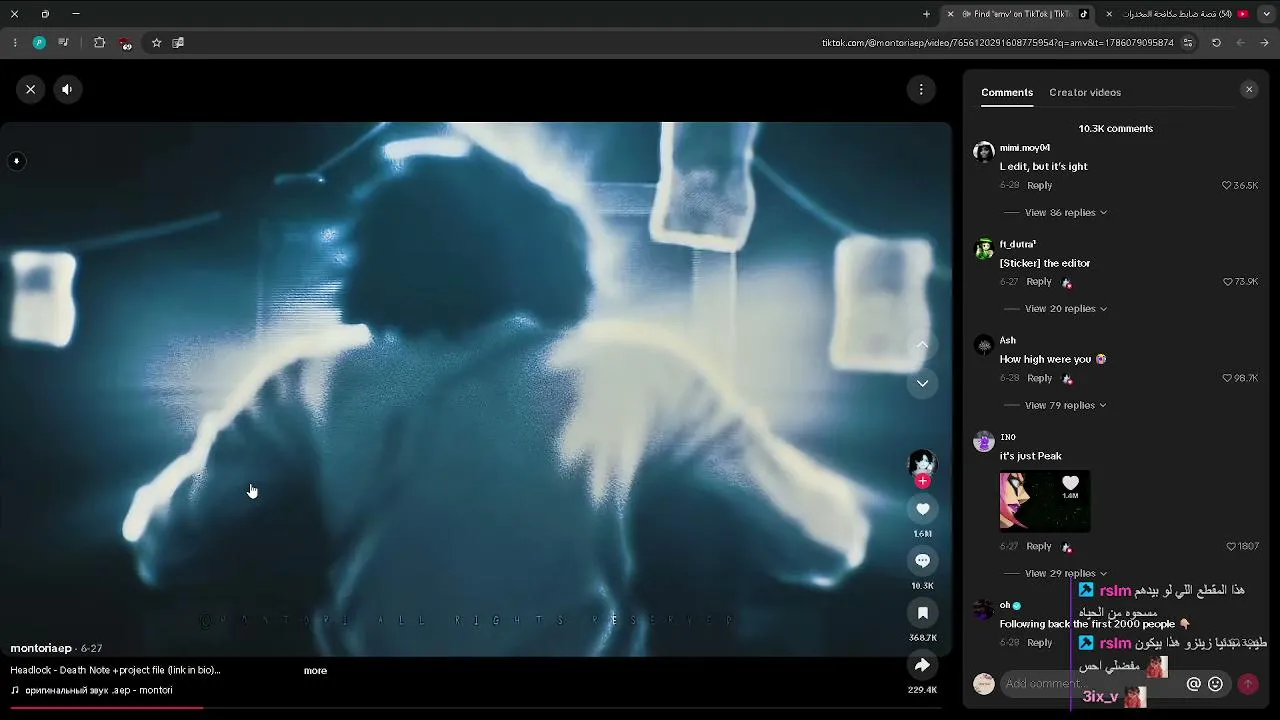Post the comment with the send arrow
1280x720 pixels.
point(1247,684)
